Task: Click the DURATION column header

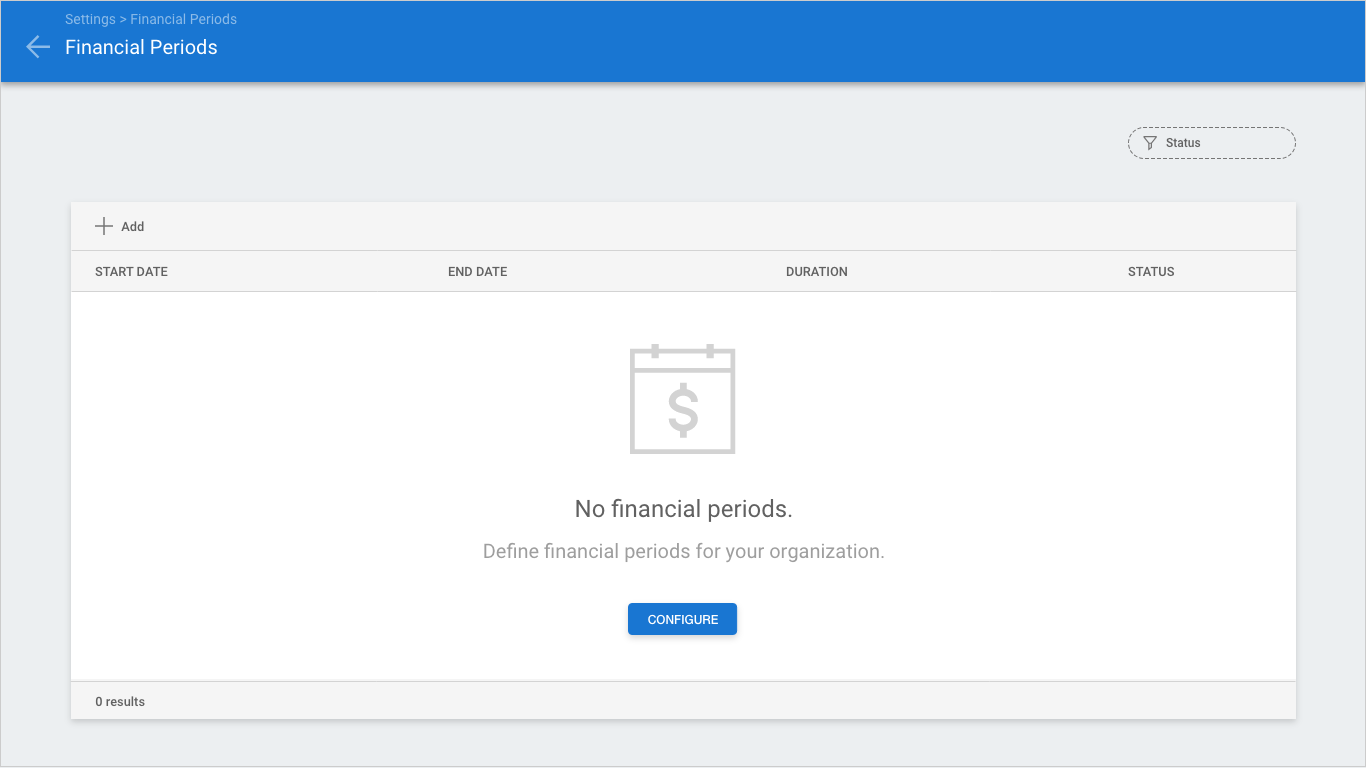Action: 816,272
